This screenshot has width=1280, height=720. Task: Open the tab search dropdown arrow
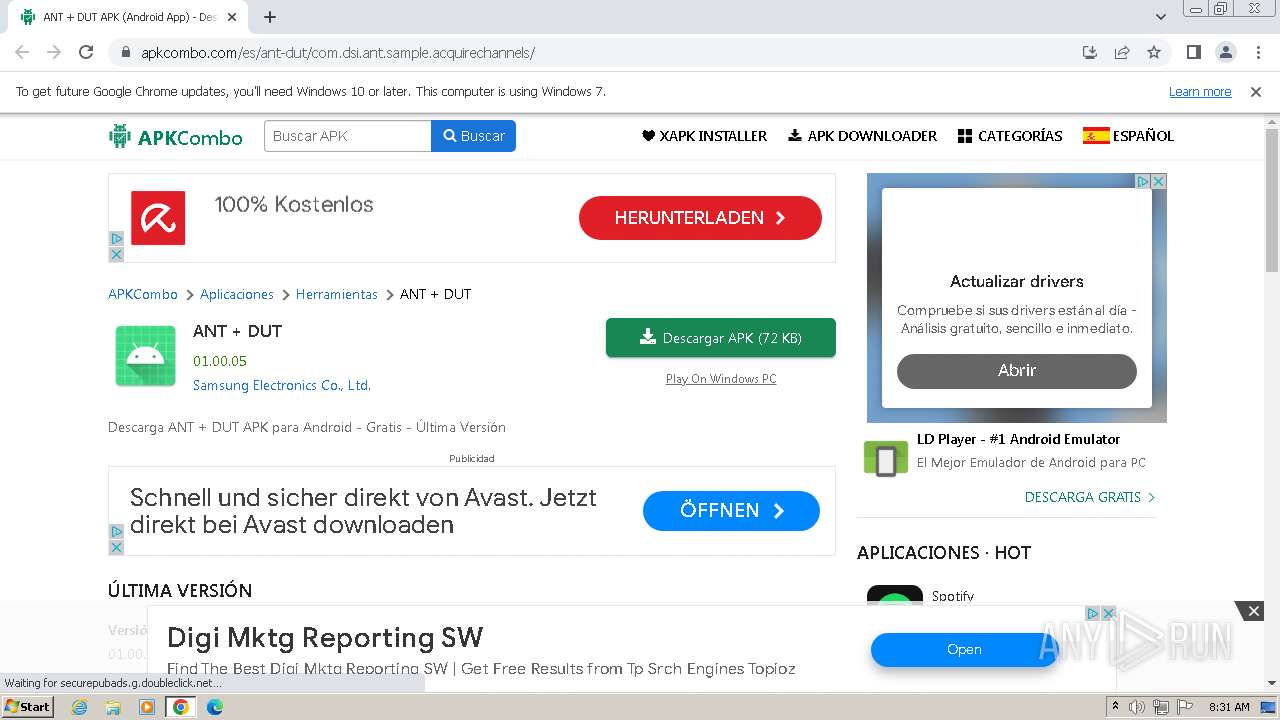pos(1160,17)
